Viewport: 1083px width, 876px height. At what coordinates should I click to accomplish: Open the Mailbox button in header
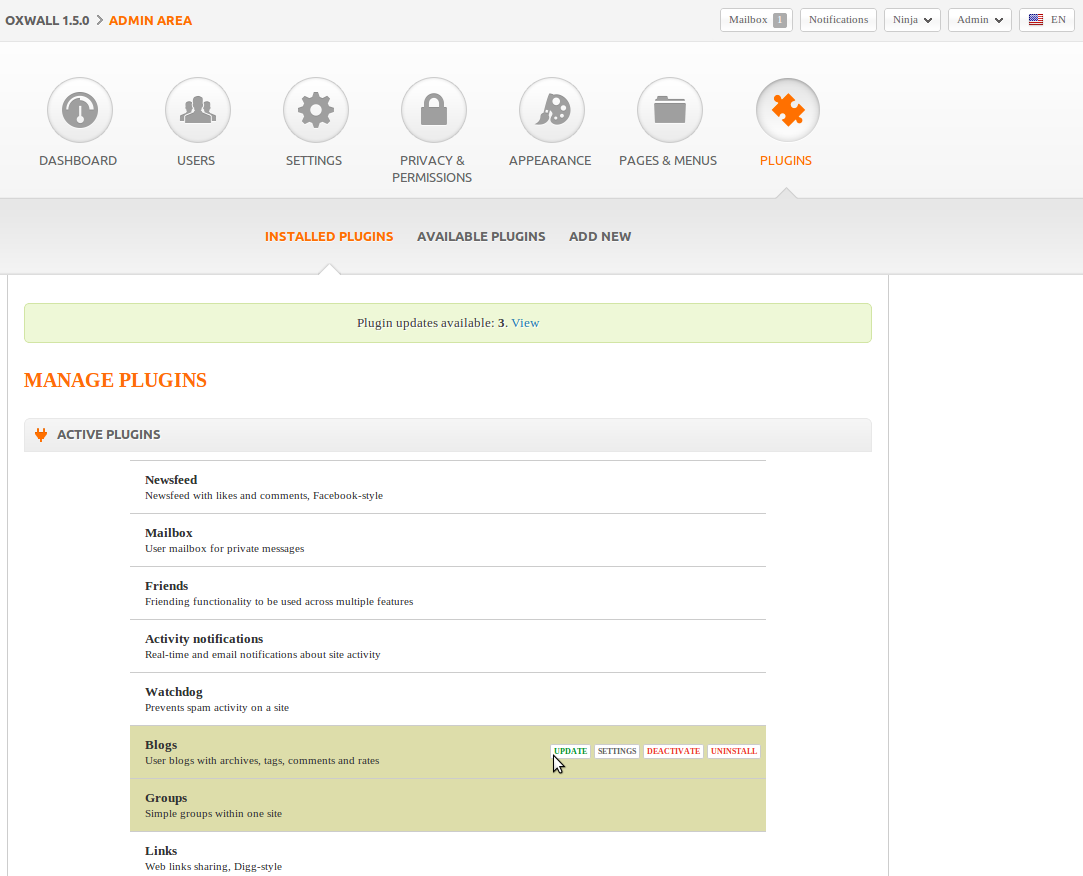[x=755, y=20]
